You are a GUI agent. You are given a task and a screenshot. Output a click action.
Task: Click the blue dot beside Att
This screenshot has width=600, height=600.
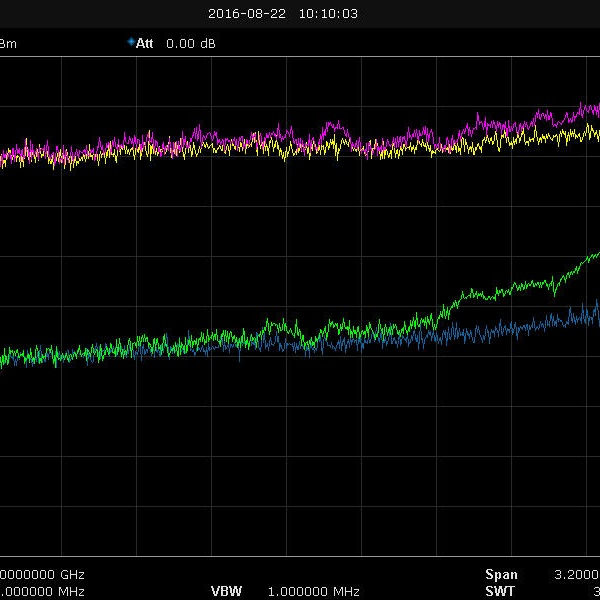[x=131, y=42]
